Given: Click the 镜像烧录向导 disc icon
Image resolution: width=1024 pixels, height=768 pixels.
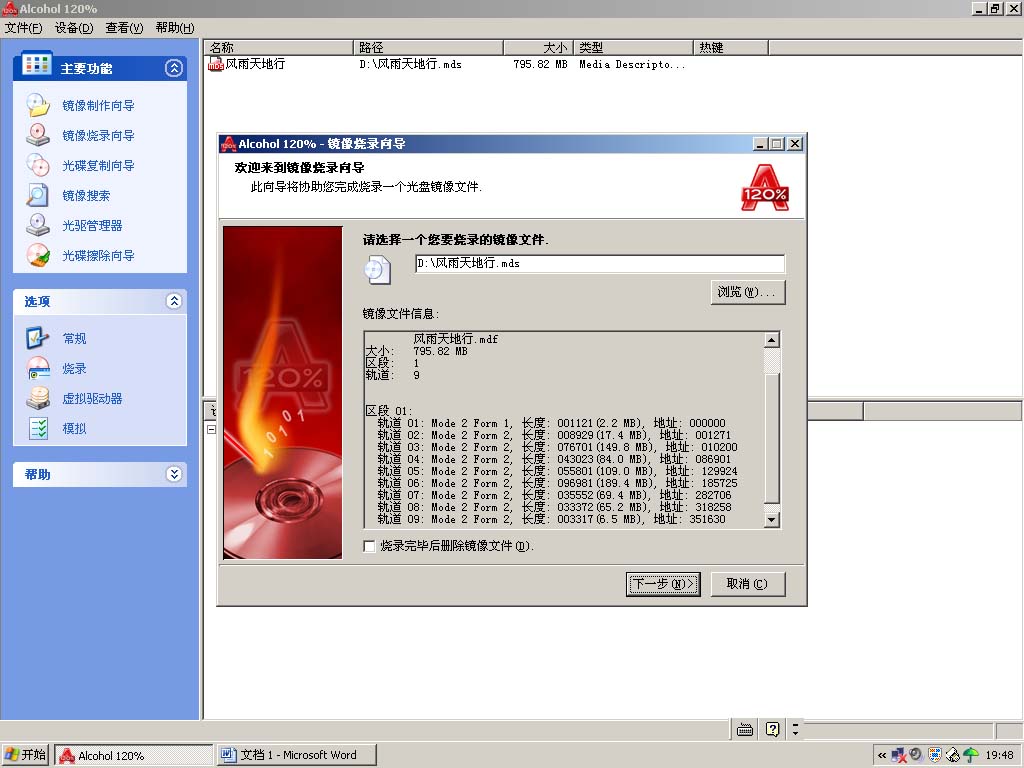Looking at the screenshot, I should click(x=37, y=135).
